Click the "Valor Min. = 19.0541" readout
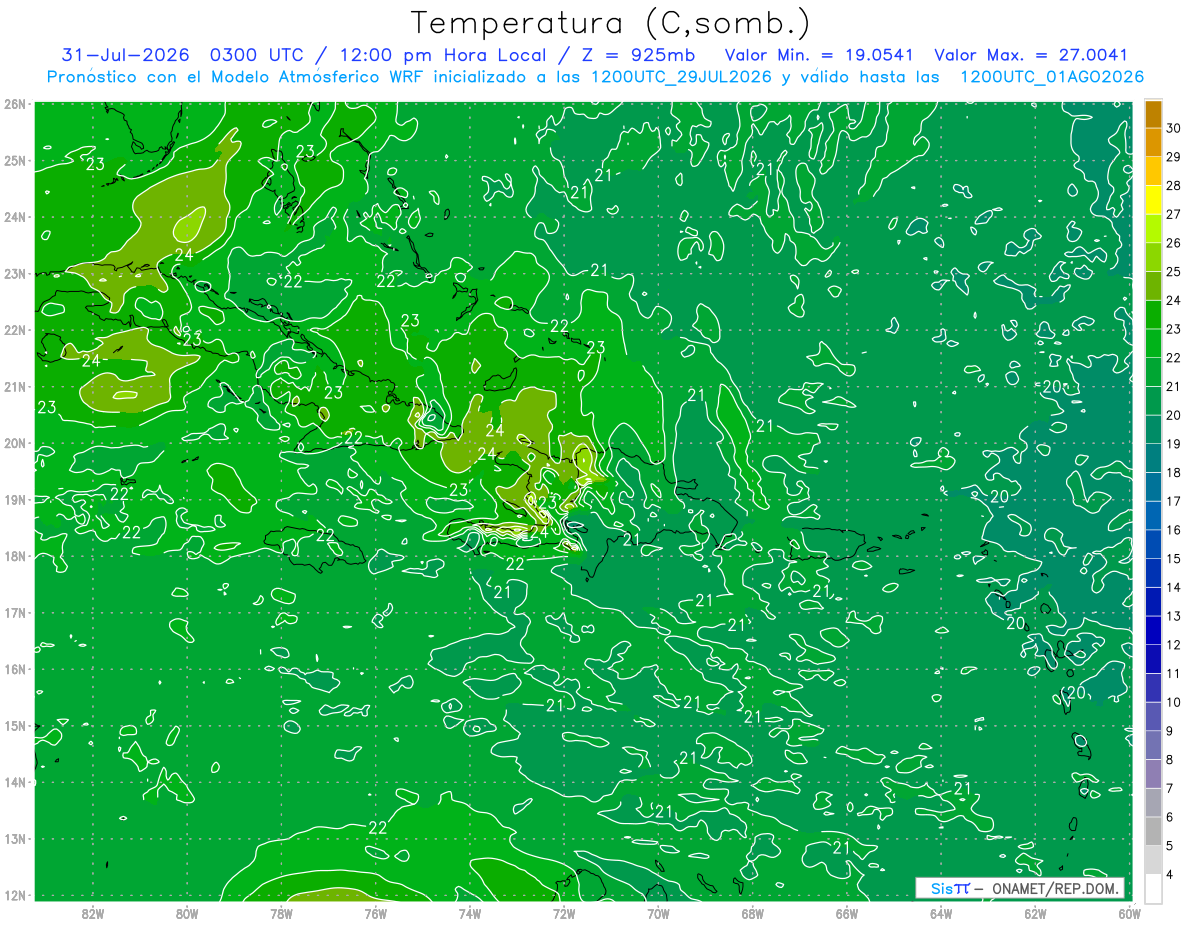The image size is (1200, 927). pyautogui.click(x=819, y=55)
